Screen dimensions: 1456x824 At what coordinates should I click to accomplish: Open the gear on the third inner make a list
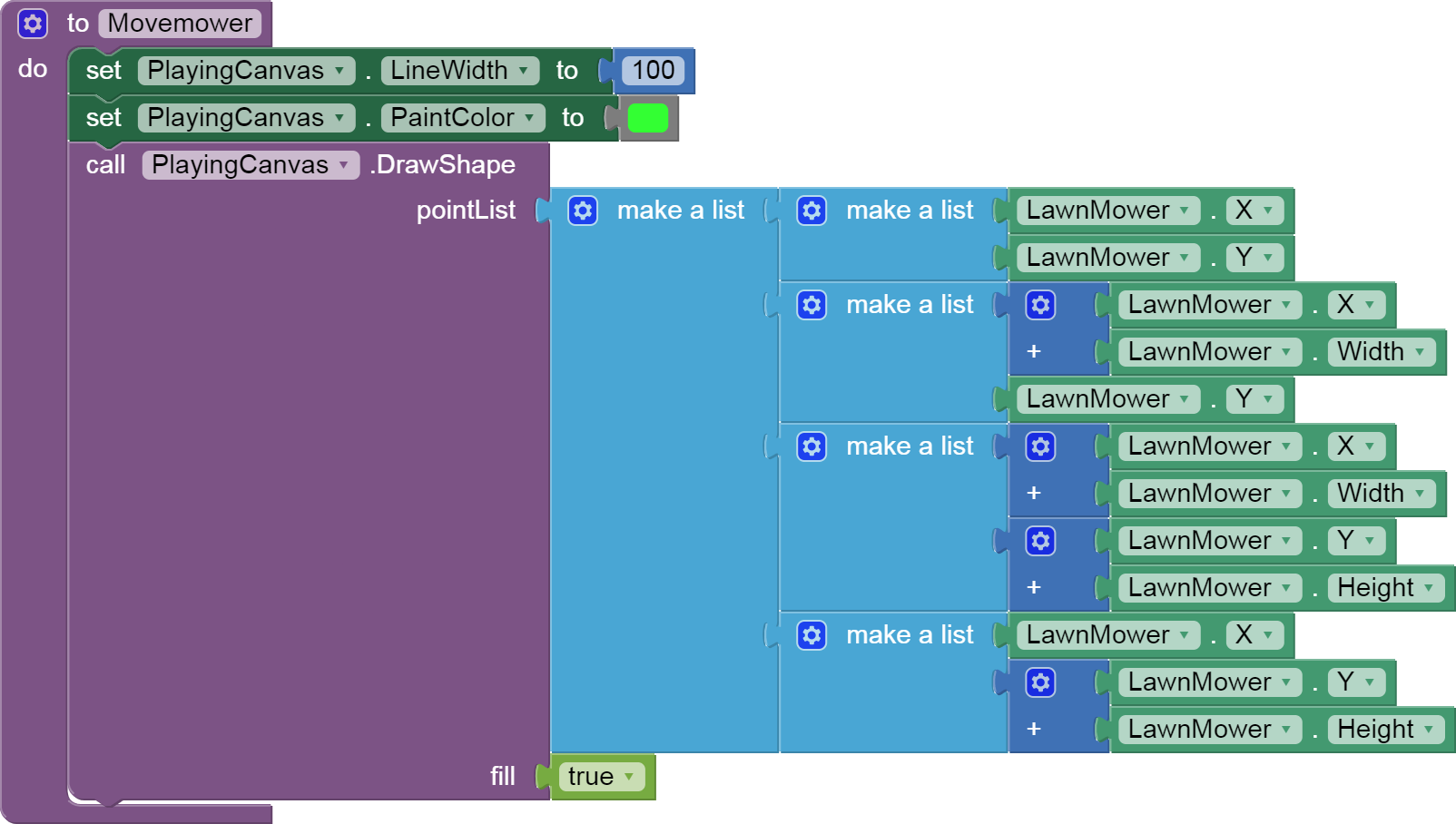point(812,446)
